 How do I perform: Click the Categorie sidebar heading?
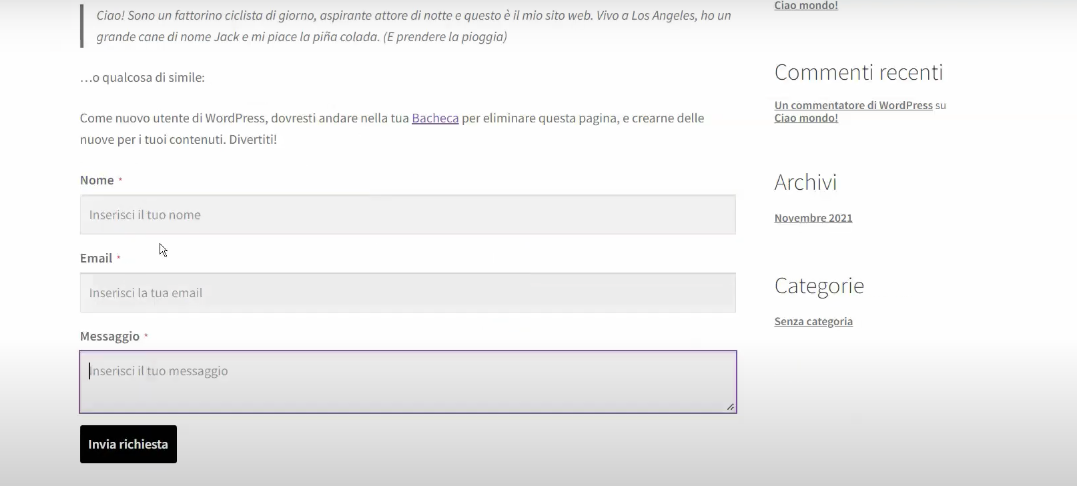pos(819,286)
